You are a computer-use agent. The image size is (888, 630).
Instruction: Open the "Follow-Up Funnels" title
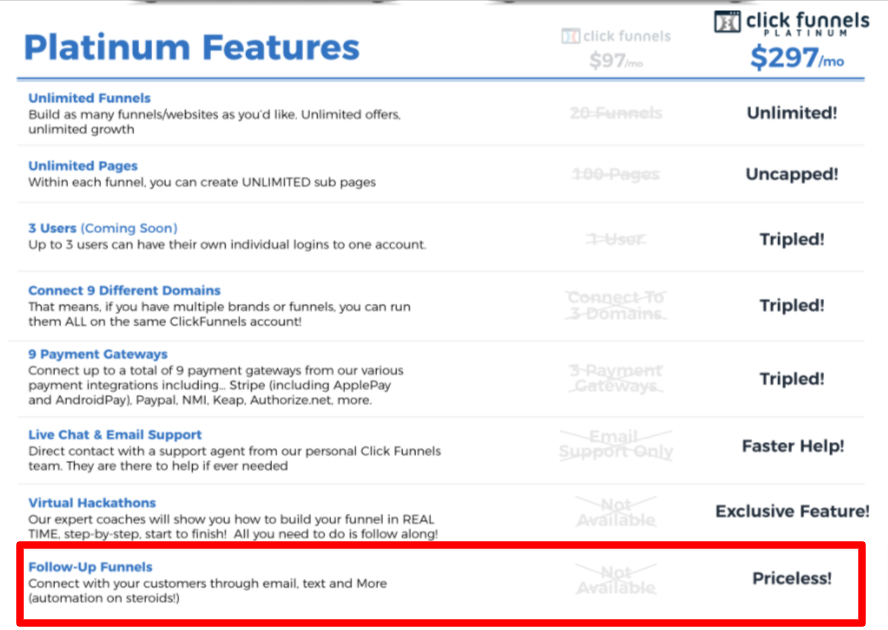(x=91, y=567)
